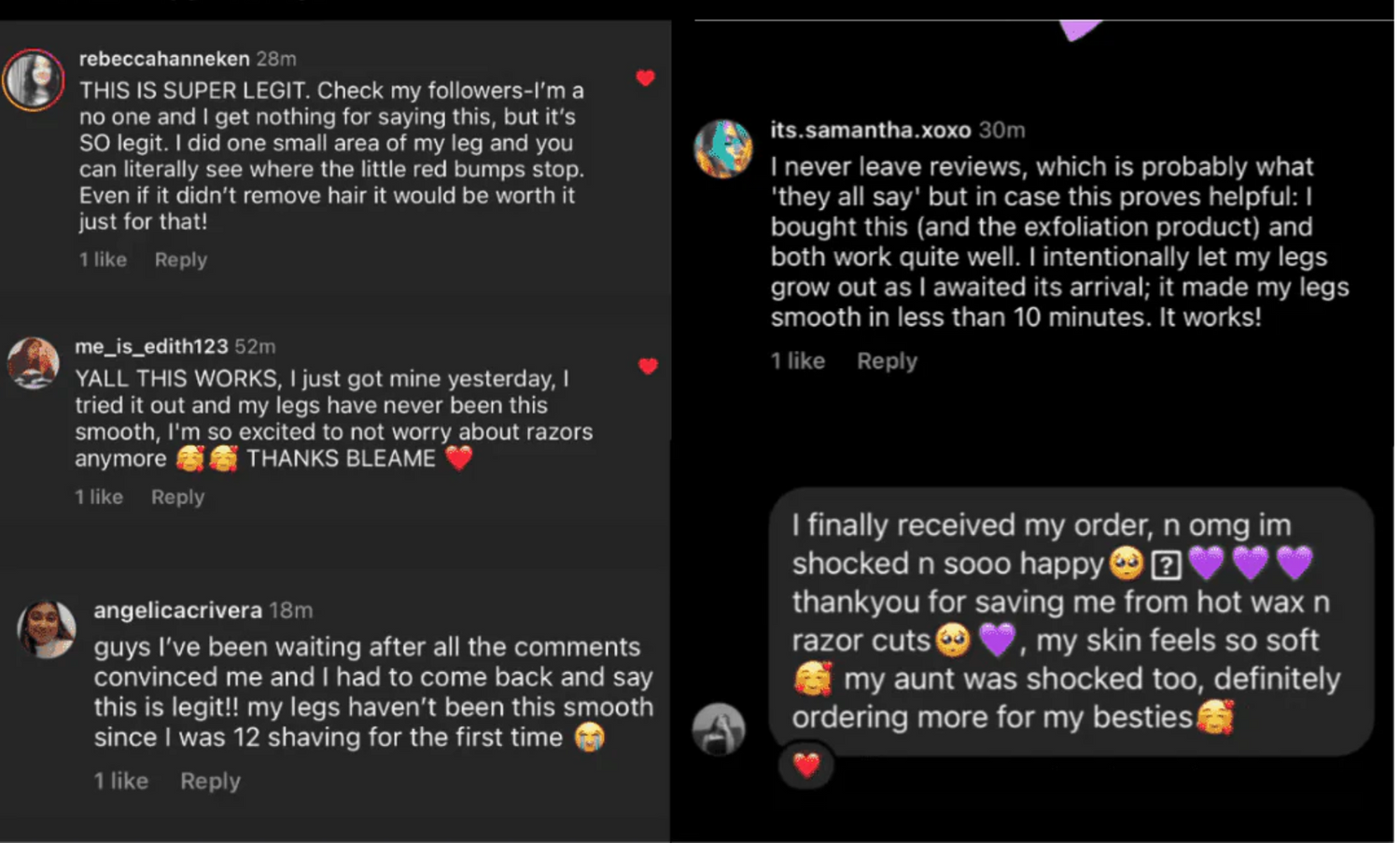
Task: Click me_is_edith123's profile avatar
Action: pos(34,362)
